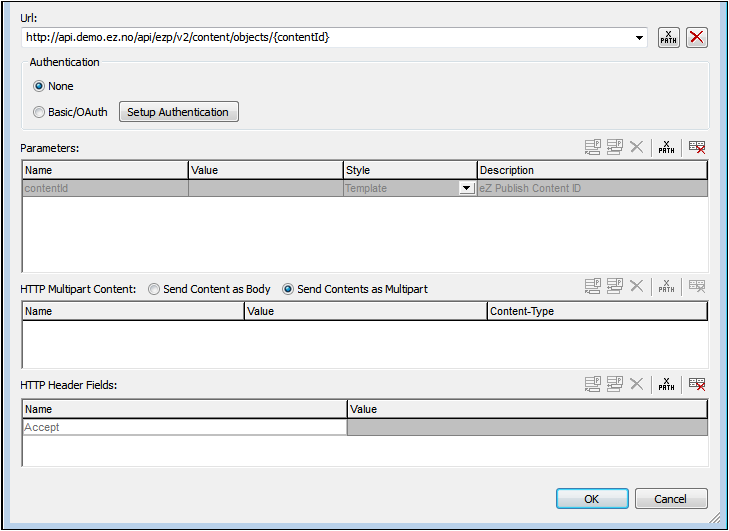Click insert-row icon in Parameters toolbar
Image resolution: width=729 pixels, height=531 pixels.
(615, 147)
